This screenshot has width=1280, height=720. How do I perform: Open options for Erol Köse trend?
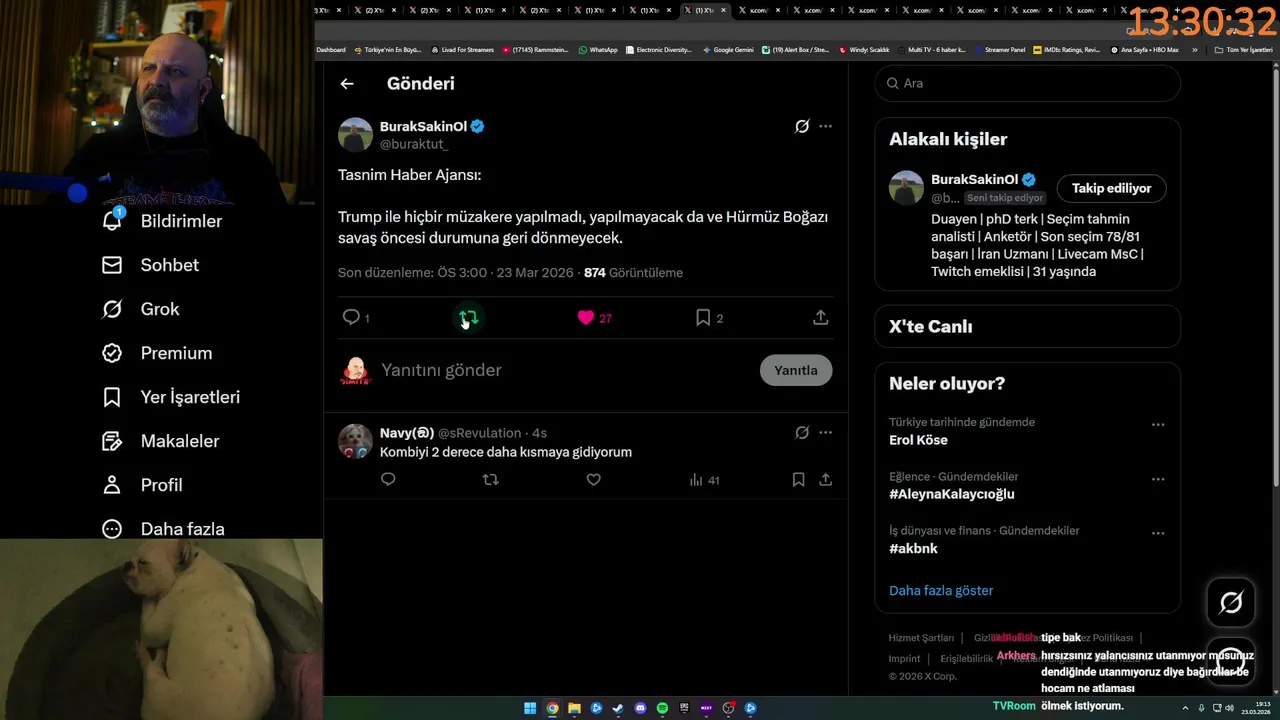click(1158, 424)
